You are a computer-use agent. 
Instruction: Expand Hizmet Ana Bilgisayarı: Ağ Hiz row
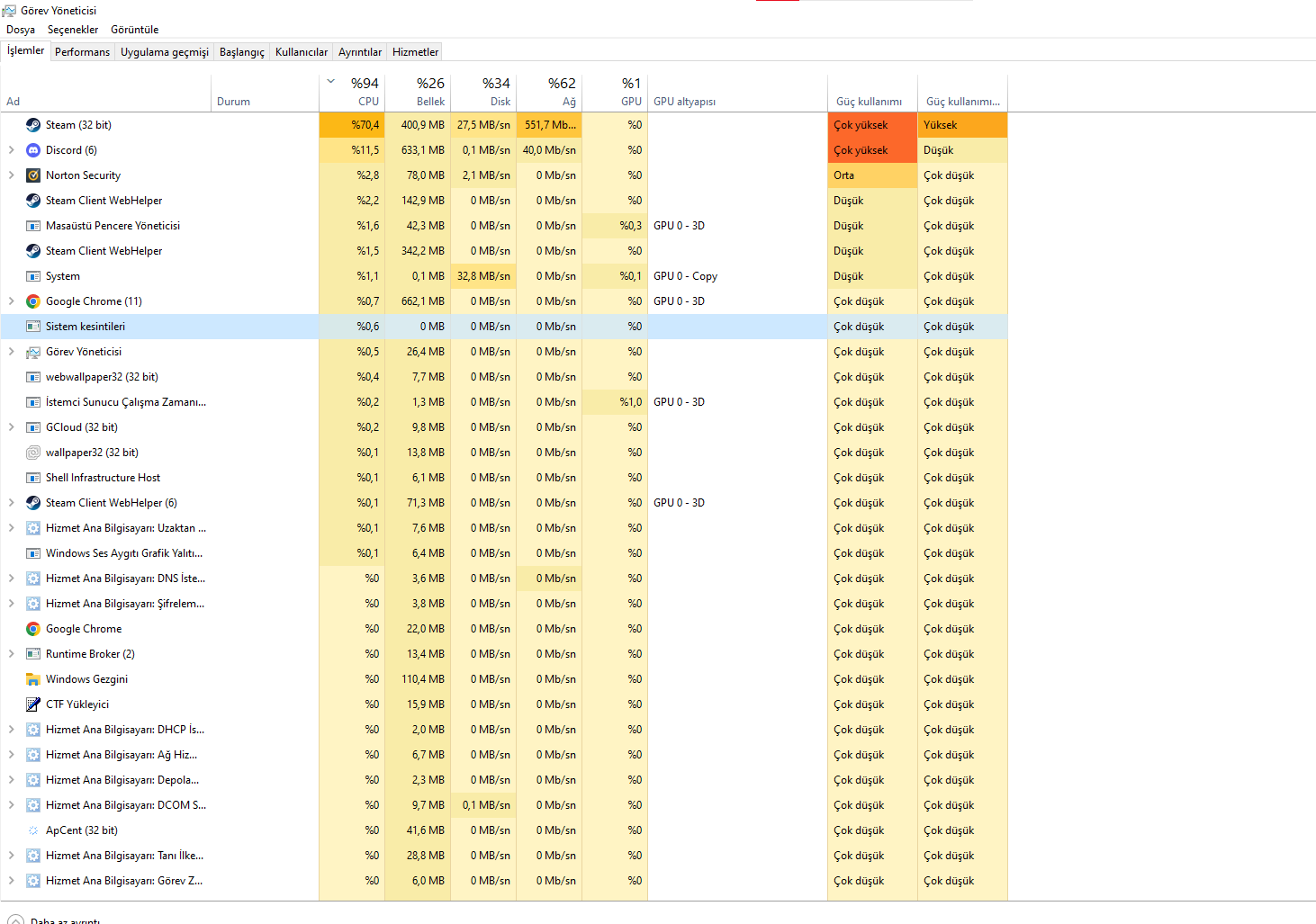[11, 755]
